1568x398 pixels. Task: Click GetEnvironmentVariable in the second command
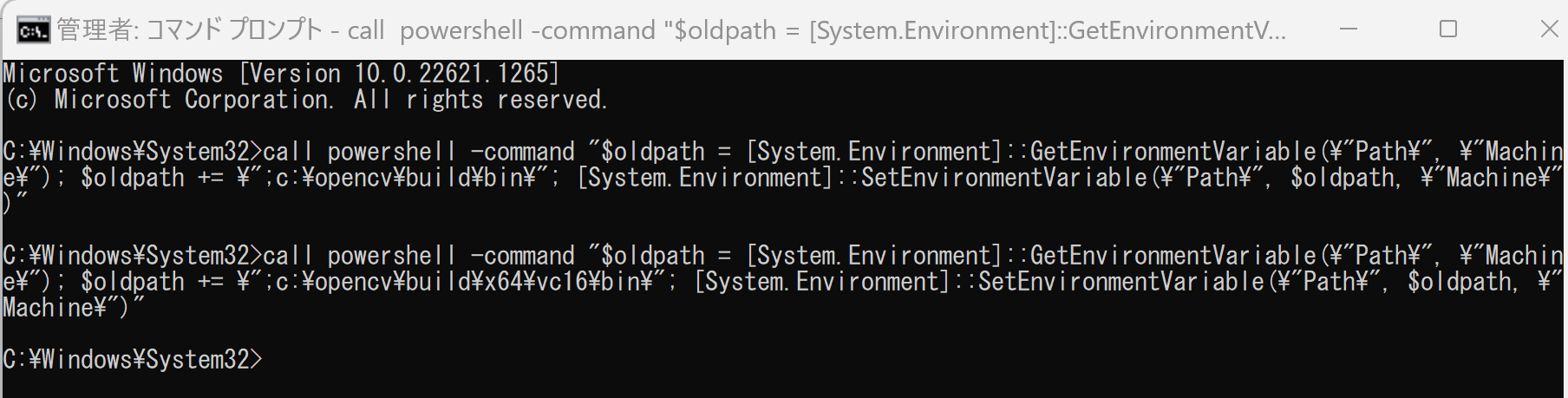click(x=1173, y=256)
